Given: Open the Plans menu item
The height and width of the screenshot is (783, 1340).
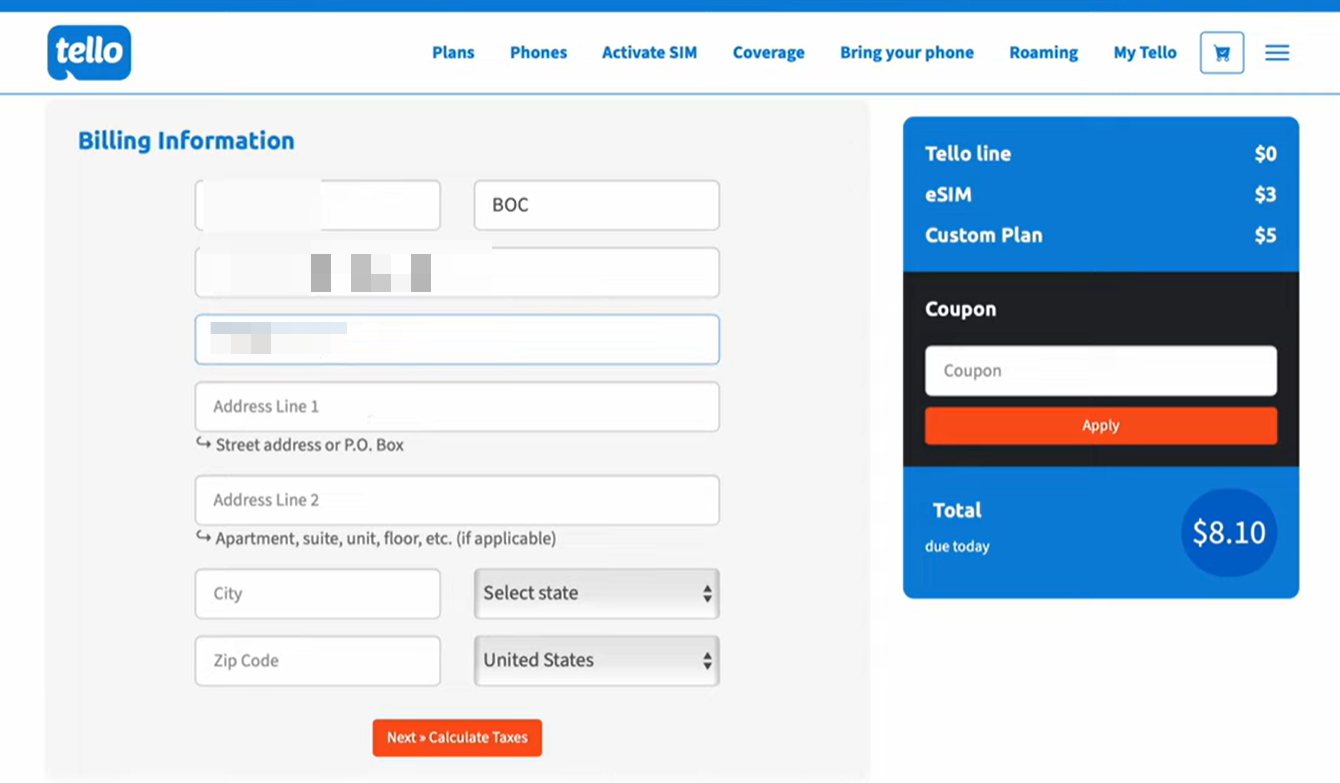Looking at the screenshot, I should [453, 53].
